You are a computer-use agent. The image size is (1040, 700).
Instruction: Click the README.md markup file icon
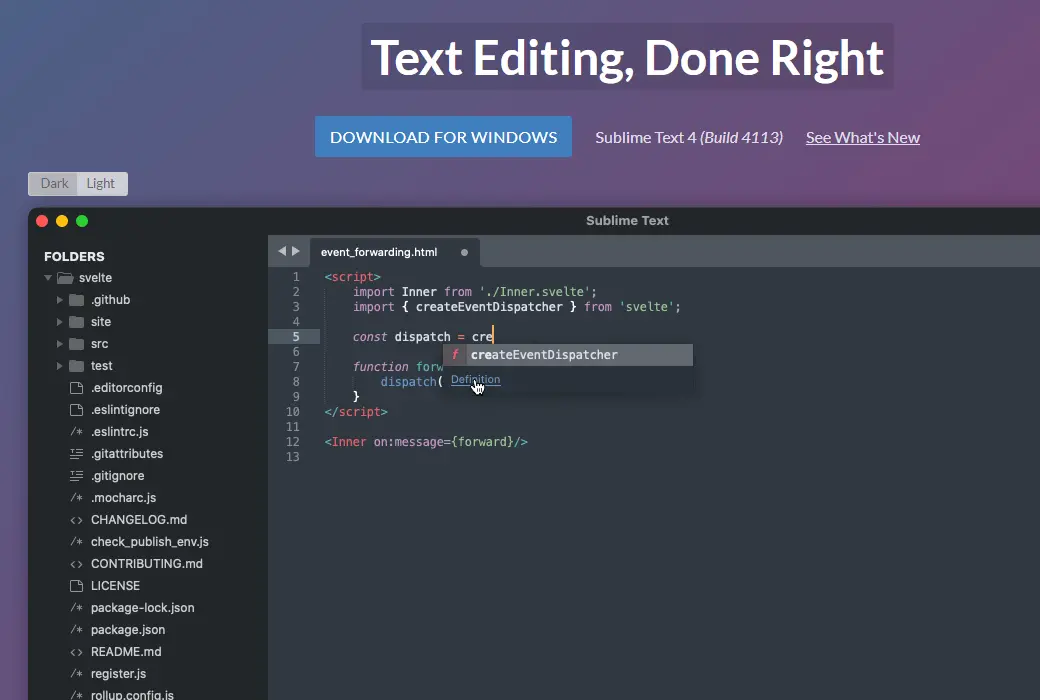click(77, 652)
